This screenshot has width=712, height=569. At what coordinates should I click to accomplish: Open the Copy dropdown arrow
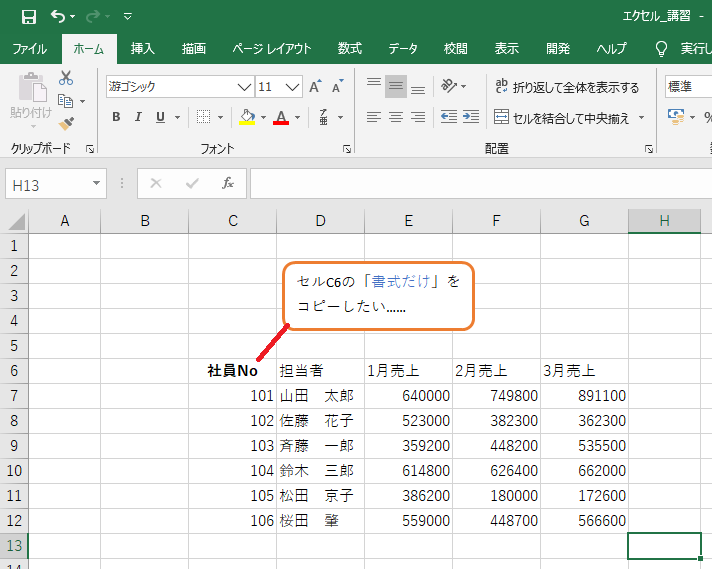83,101
